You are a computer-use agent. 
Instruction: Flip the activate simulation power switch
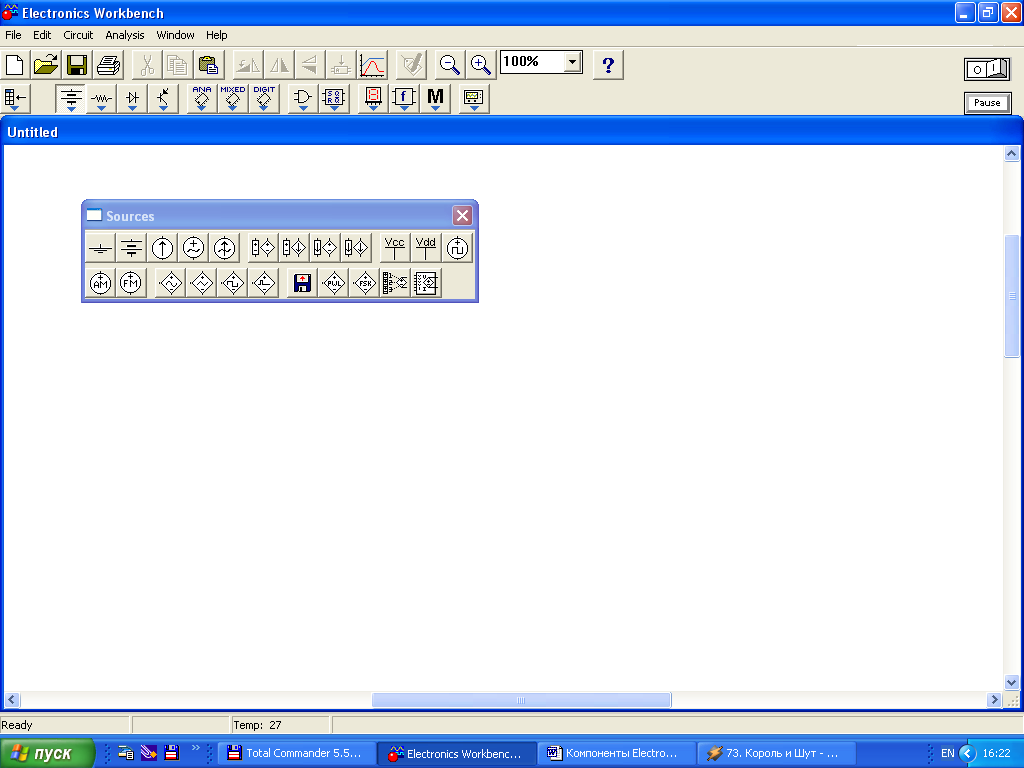point(987,69)
